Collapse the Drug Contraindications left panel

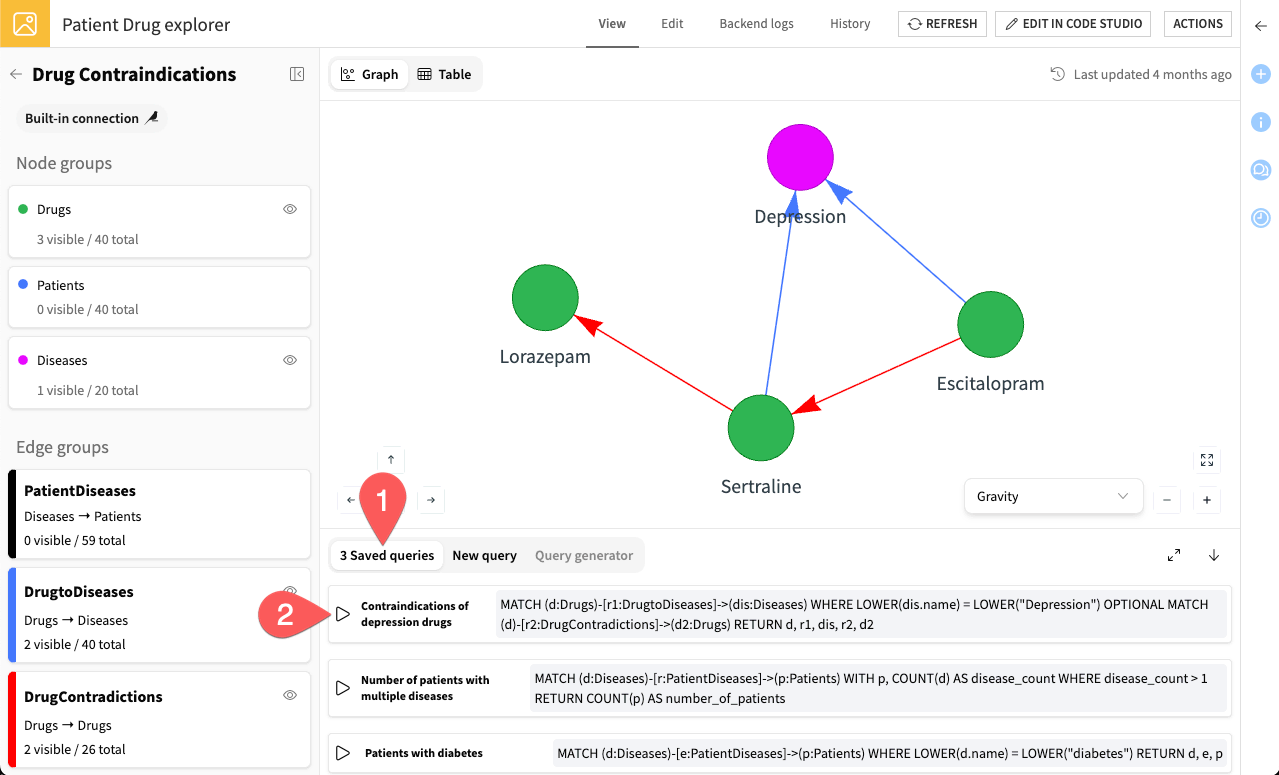point(296,73)
